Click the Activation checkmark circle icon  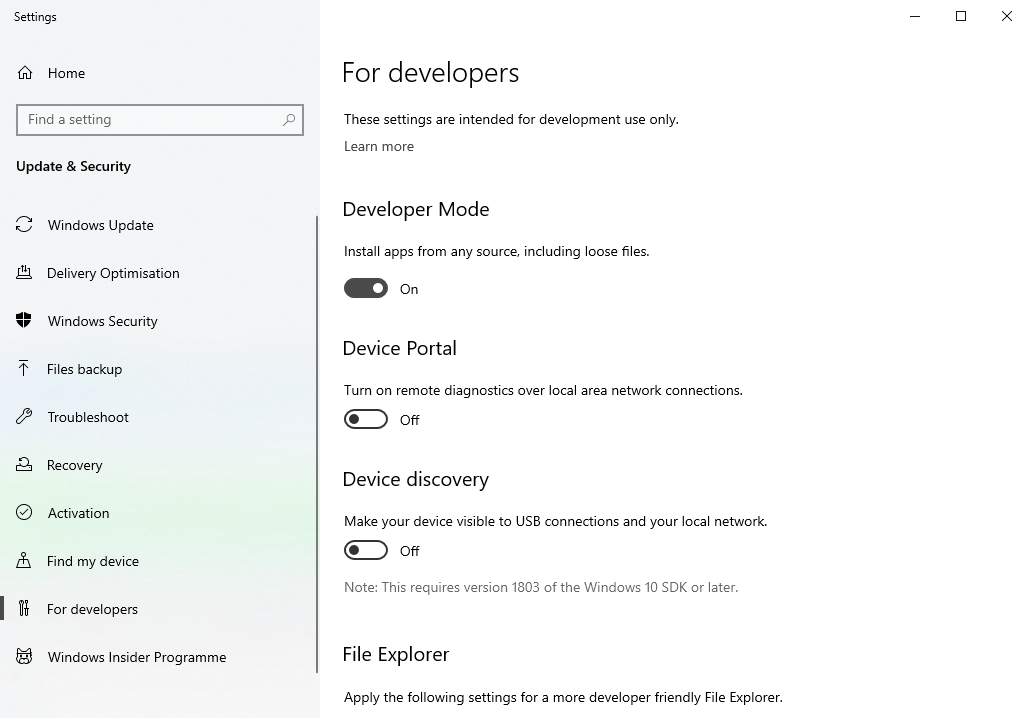pyautogui.click(x=24, y=512)
